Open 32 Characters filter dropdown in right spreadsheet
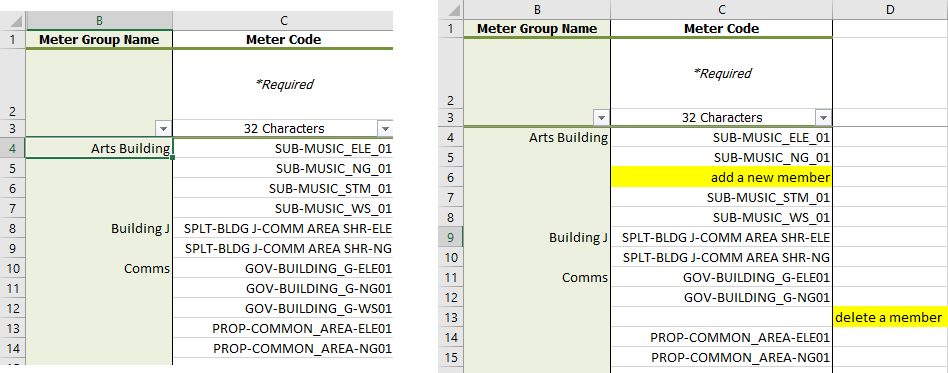Image resolution: width=948 pixels, height=373 pixels. pos(823,117)
